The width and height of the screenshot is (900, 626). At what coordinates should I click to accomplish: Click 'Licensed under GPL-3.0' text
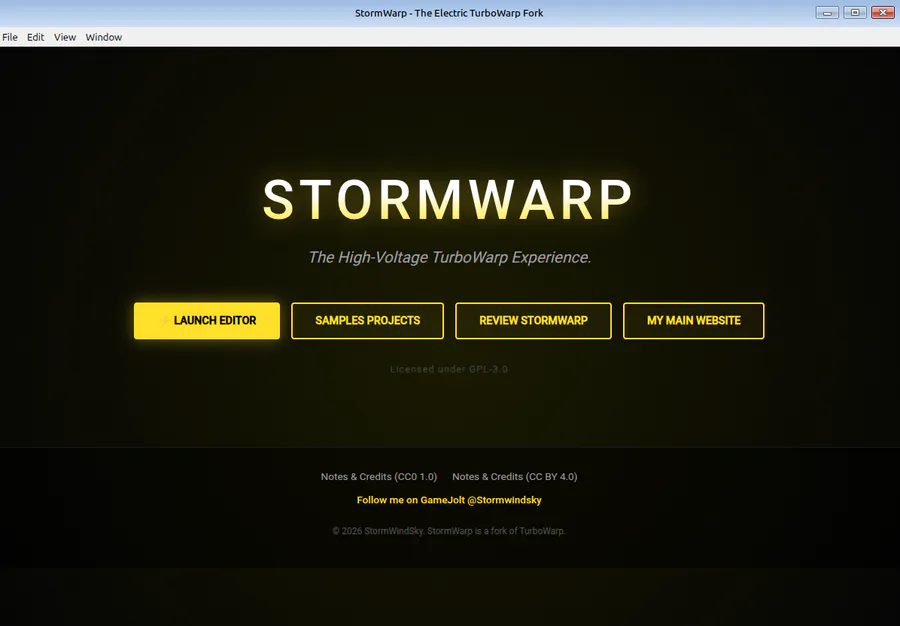tap(449, 369)
